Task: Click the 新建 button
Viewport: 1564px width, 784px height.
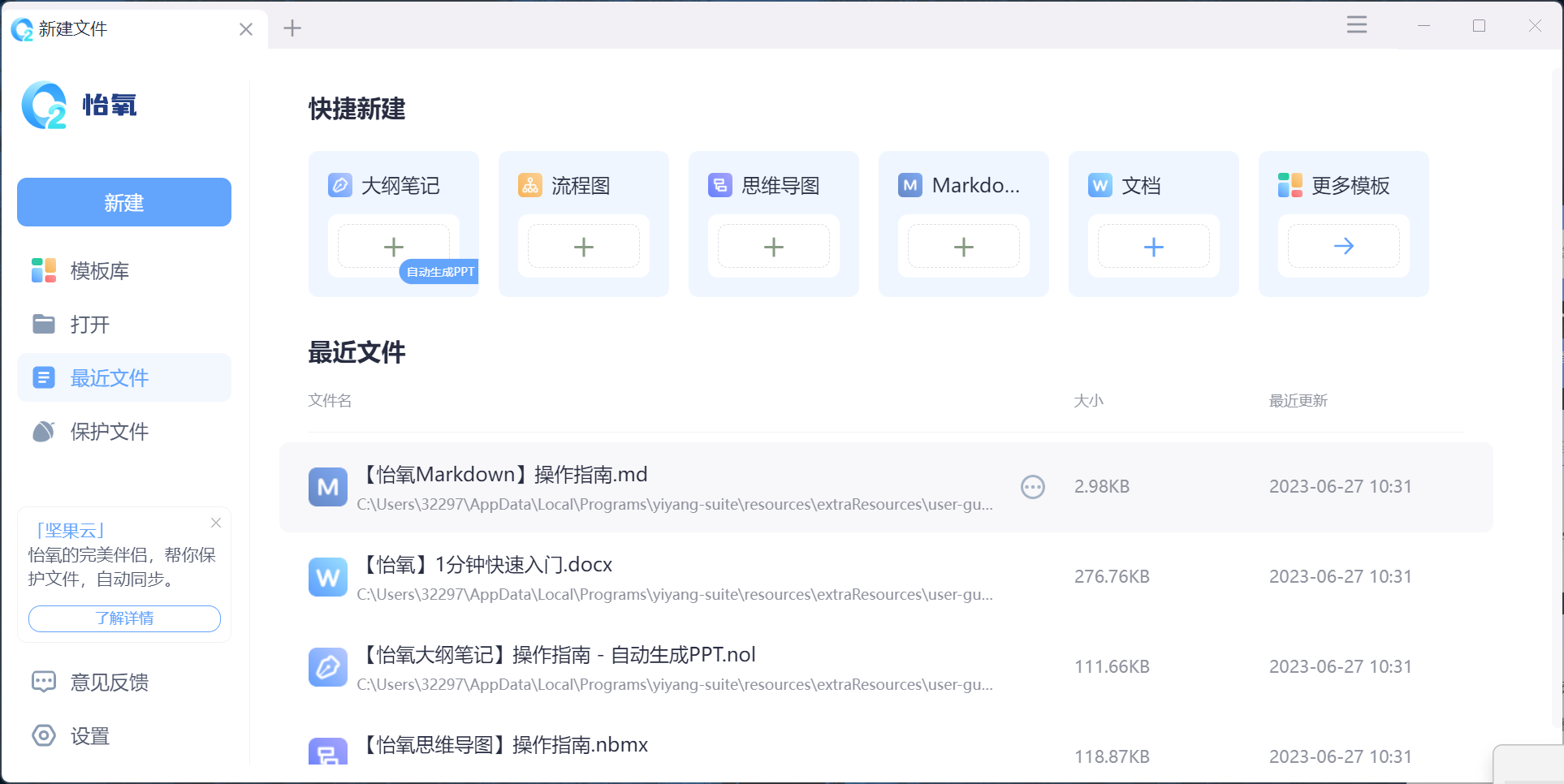Action: [124, 202]
